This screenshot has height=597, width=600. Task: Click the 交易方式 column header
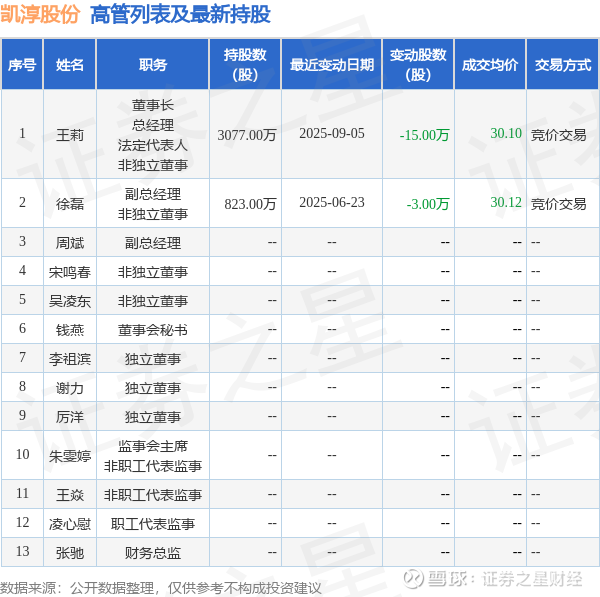click(562, 65)
